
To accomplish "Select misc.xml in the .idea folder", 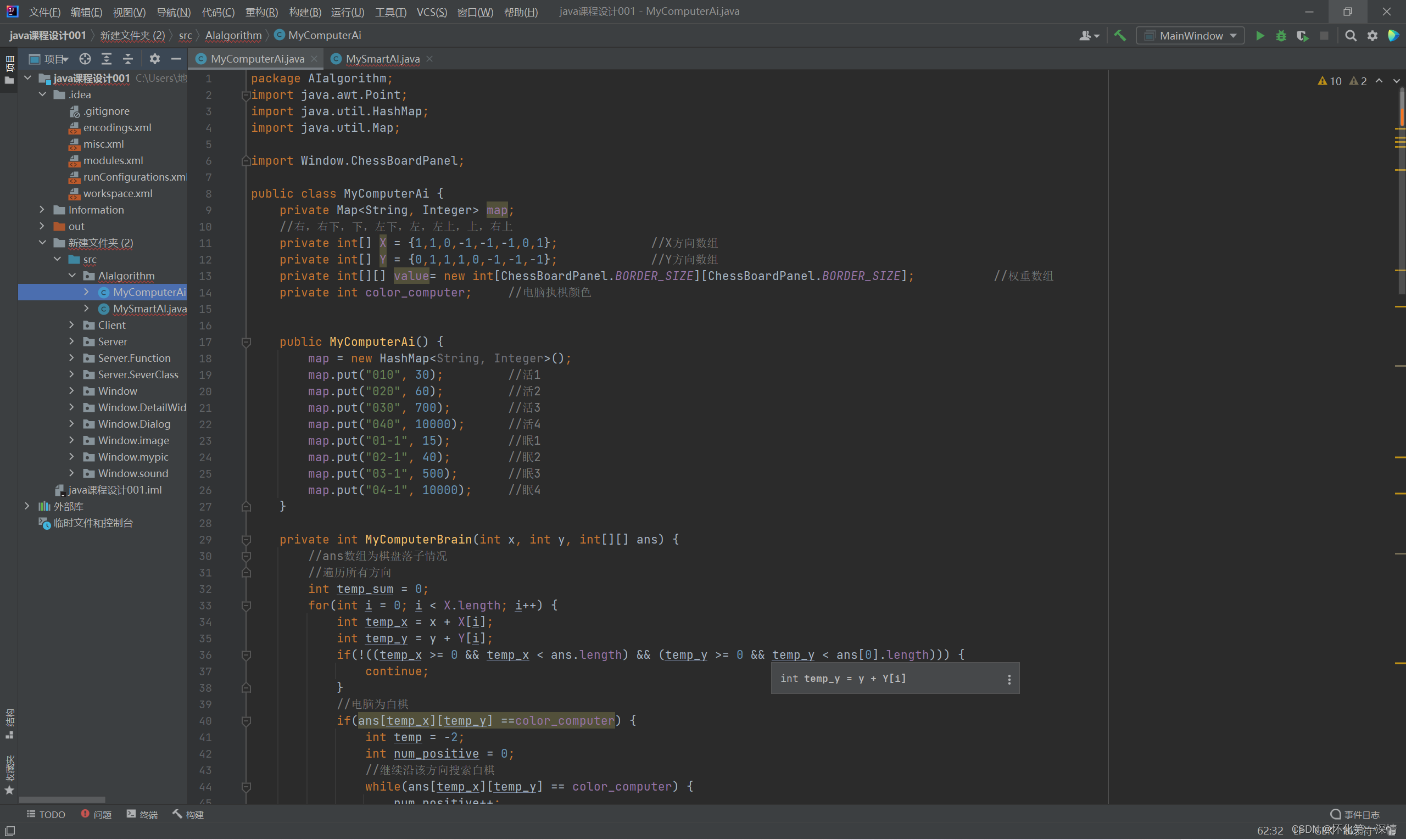I will point(104,144).
